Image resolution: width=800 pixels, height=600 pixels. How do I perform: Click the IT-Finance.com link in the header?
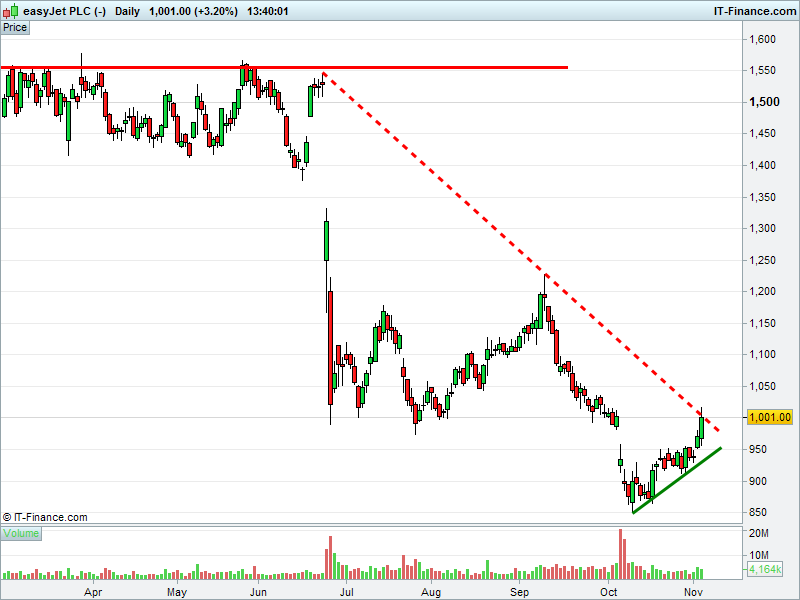(755, 11)
